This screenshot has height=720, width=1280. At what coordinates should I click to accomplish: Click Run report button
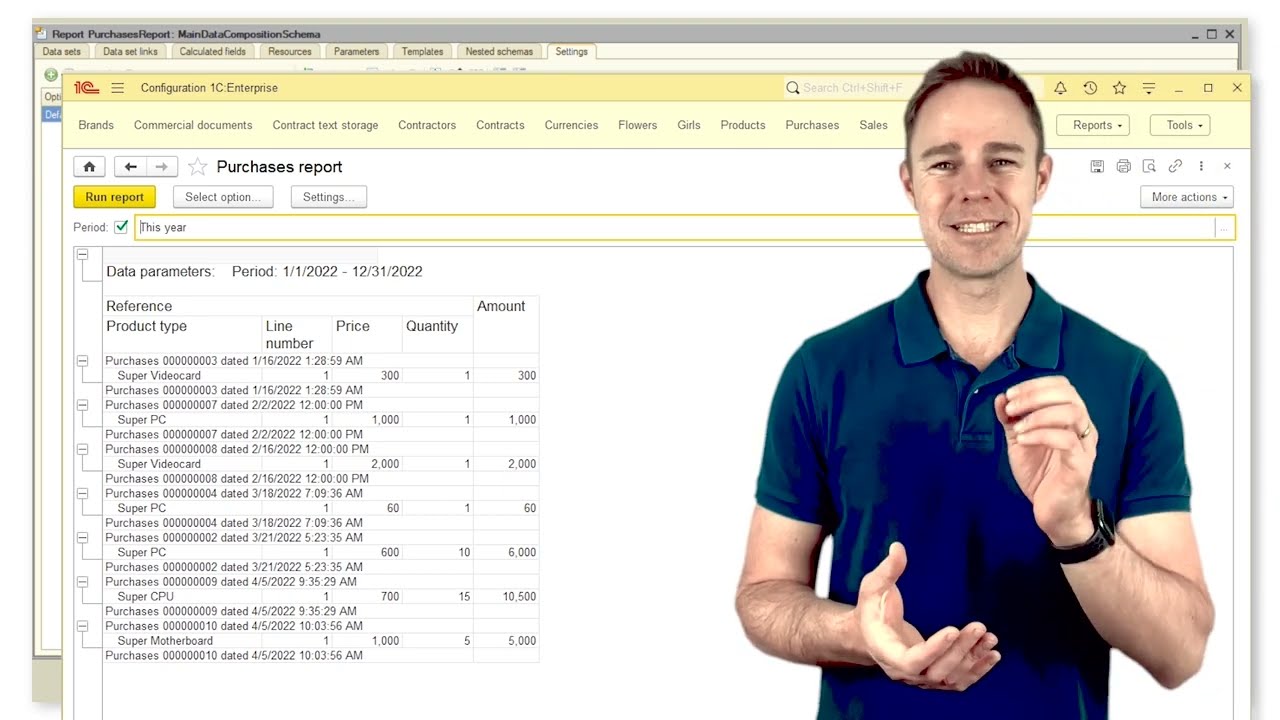(115, 197)
